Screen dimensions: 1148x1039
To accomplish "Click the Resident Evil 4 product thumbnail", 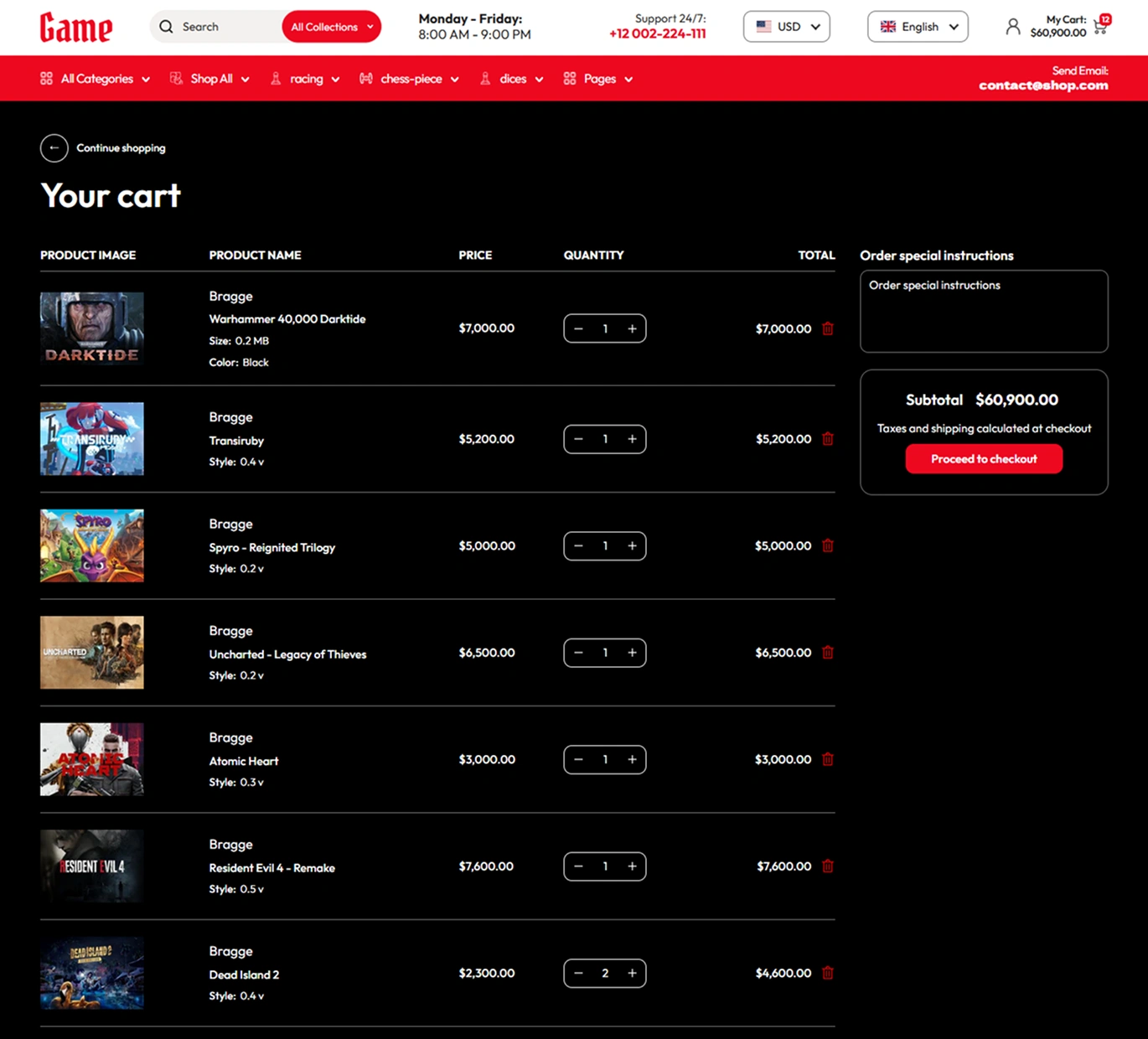I will tap(92, 866).
